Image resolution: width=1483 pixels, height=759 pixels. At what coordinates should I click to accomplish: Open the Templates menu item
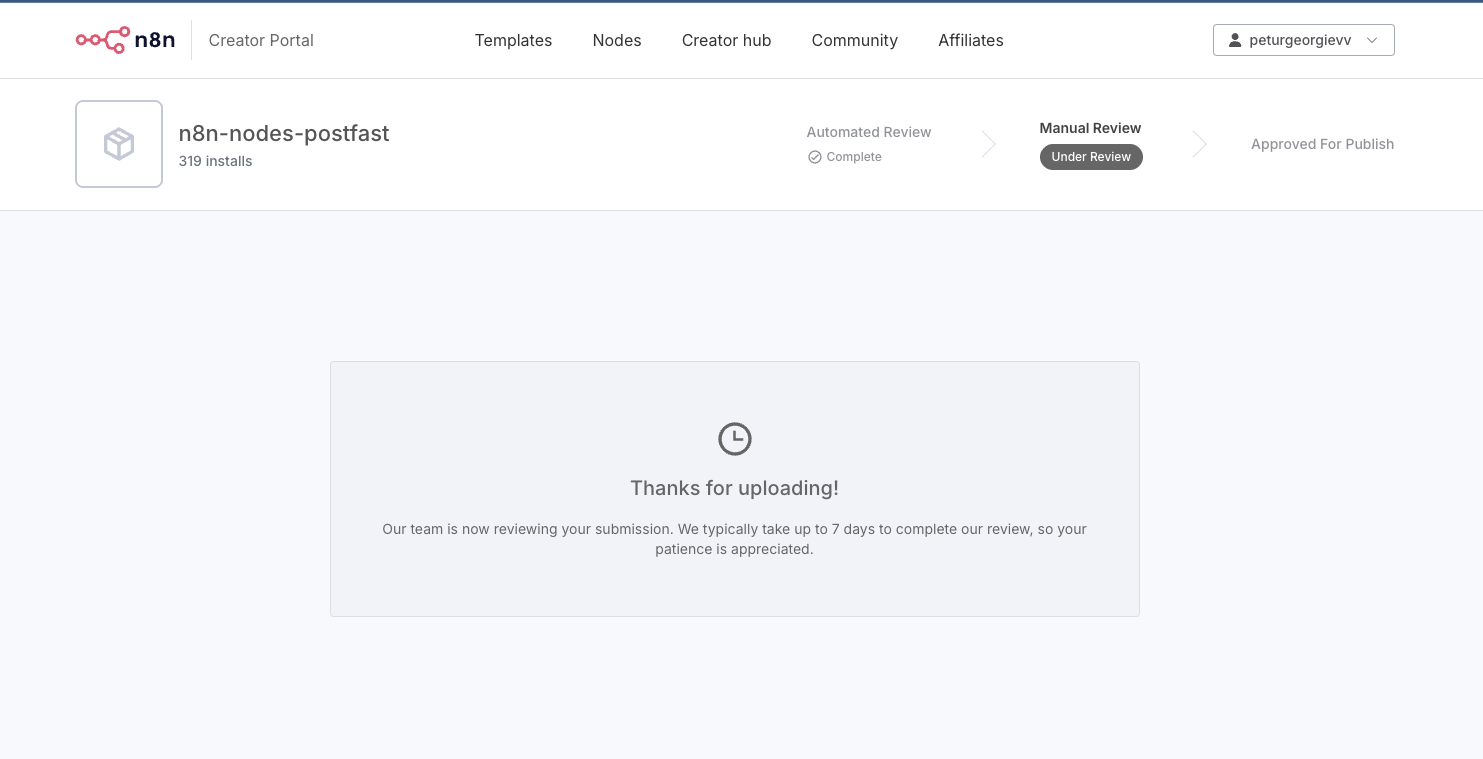click(513, 40)
